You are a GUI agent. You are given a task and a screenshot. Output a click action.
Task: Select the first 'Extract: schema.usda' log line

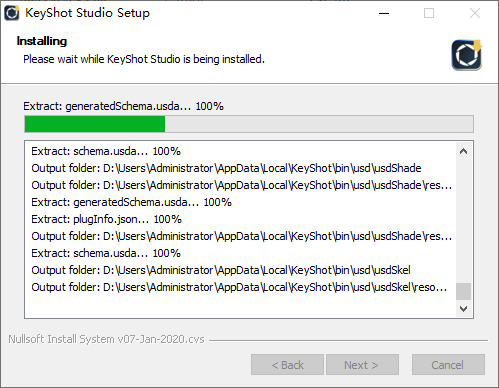click(x=106, y=151)
